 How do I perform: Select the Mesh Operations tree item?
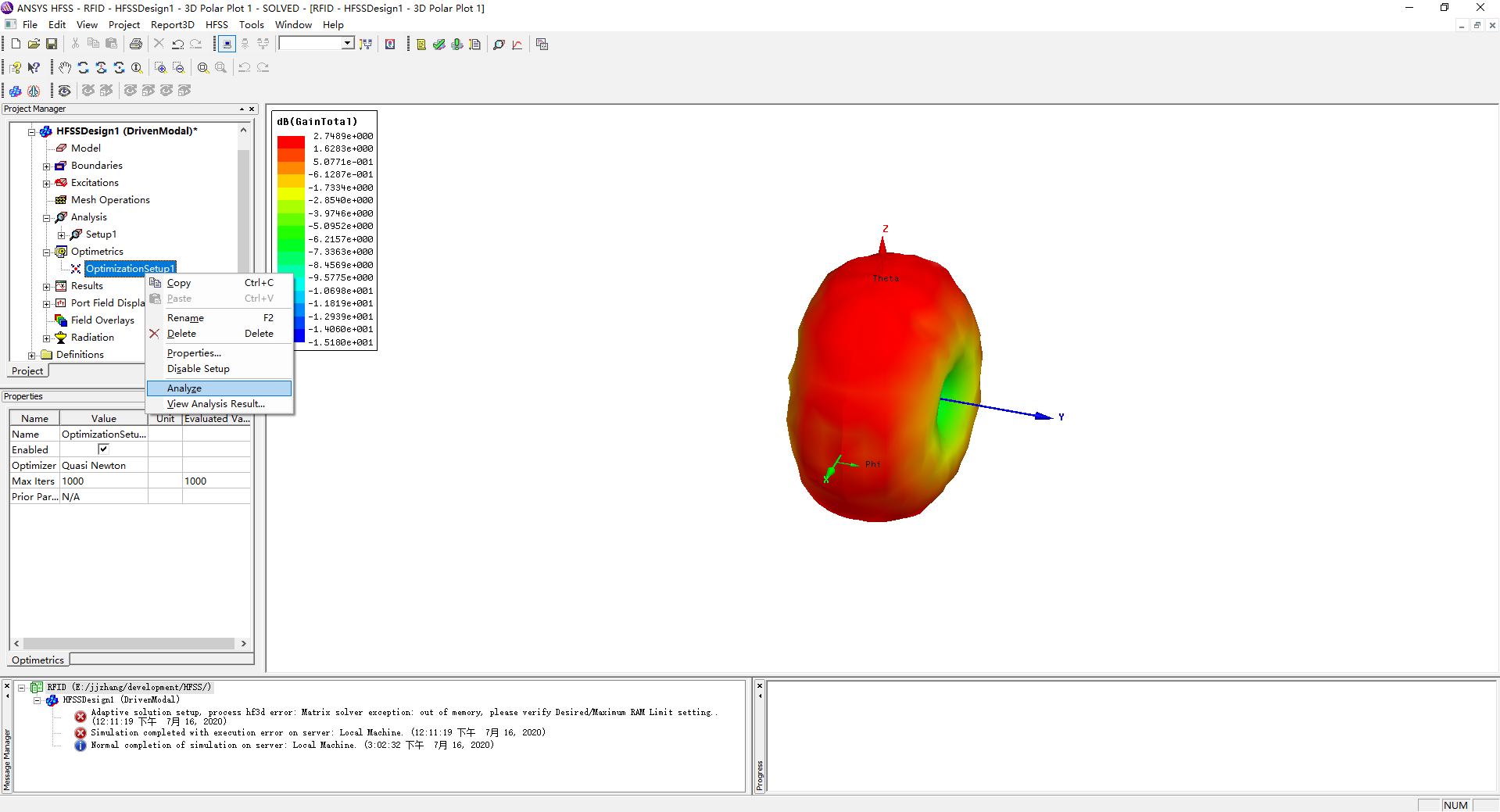(x=110, y=200)
